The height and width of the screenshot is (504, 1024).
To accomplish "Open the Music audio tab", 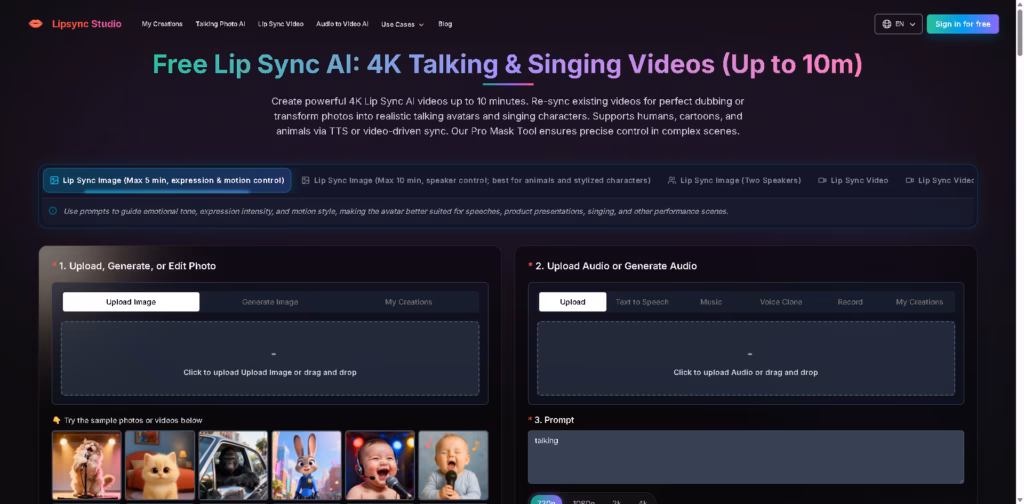I will (x=711, y=302).
